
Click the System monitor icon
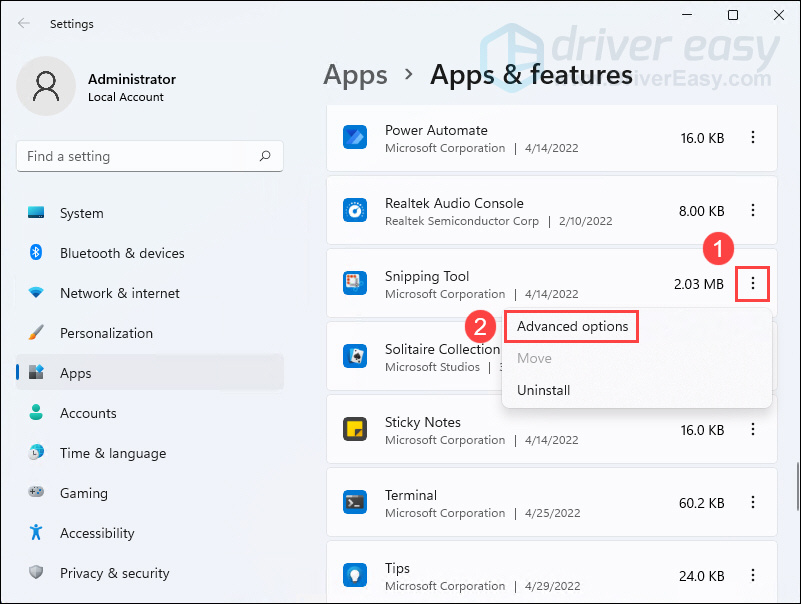[x=36, y=213]
